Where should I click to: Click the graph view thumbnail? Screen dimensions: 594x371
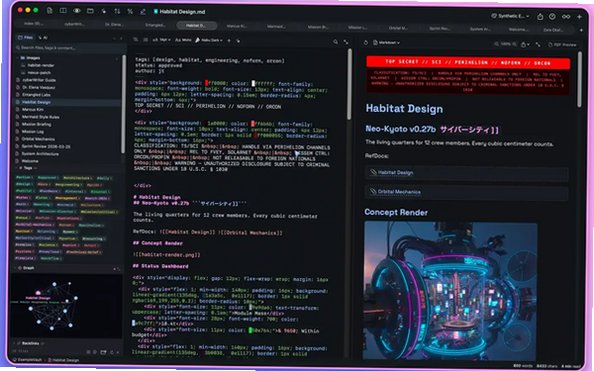pos(66,305)
